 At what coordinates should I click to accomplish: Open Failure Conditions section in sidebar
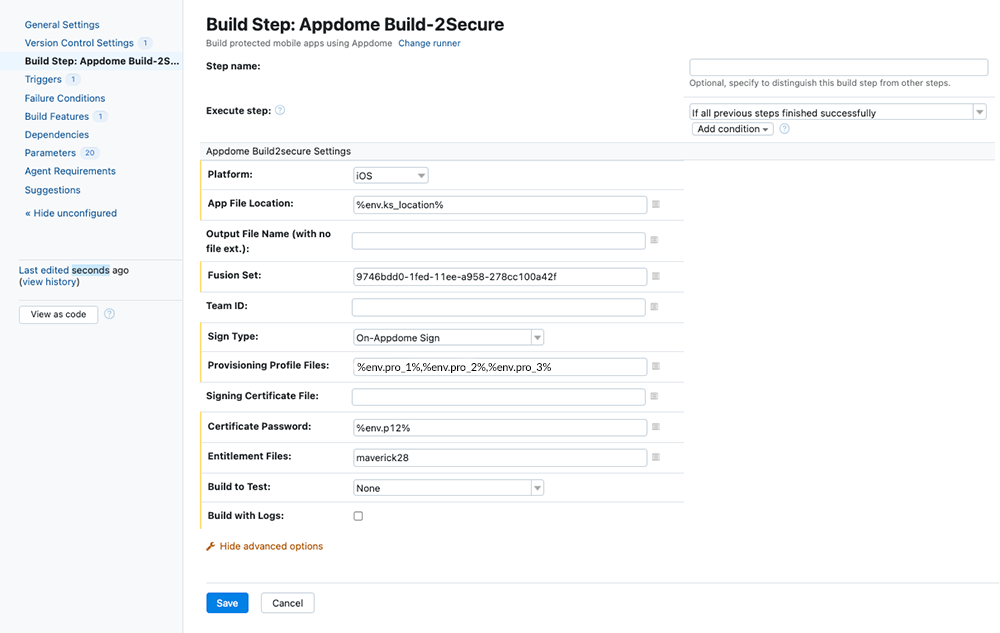click(x=65, y=98)
